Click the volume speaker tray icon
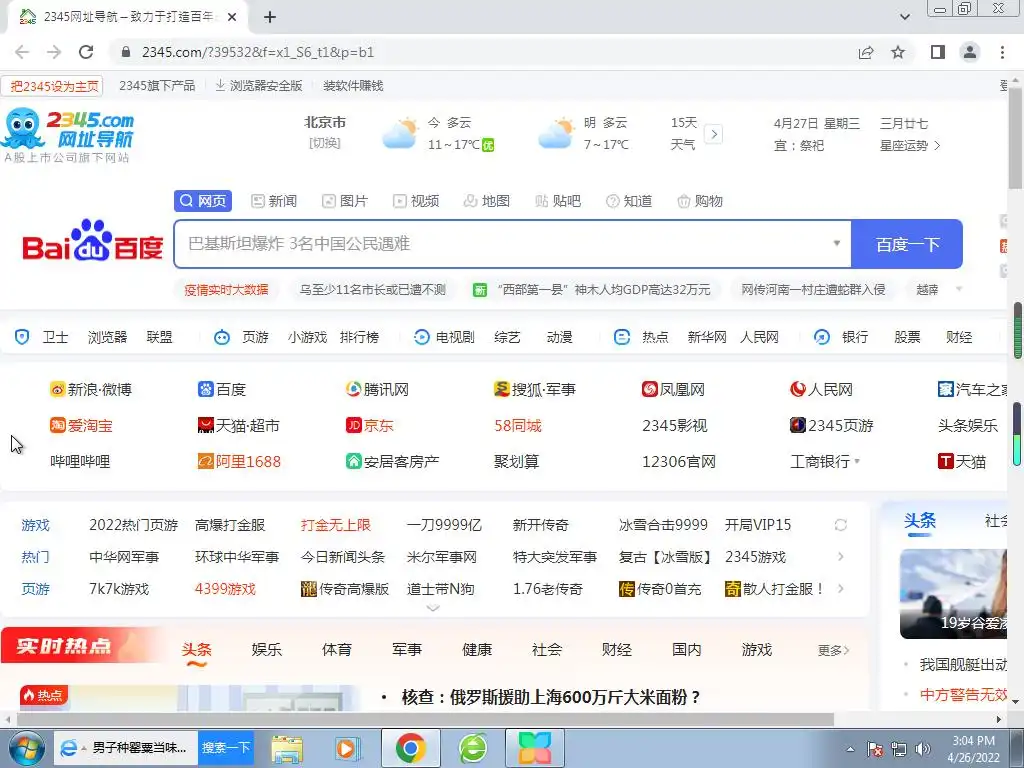This screenshot has width=1024, height=768. tap(922, 749)
